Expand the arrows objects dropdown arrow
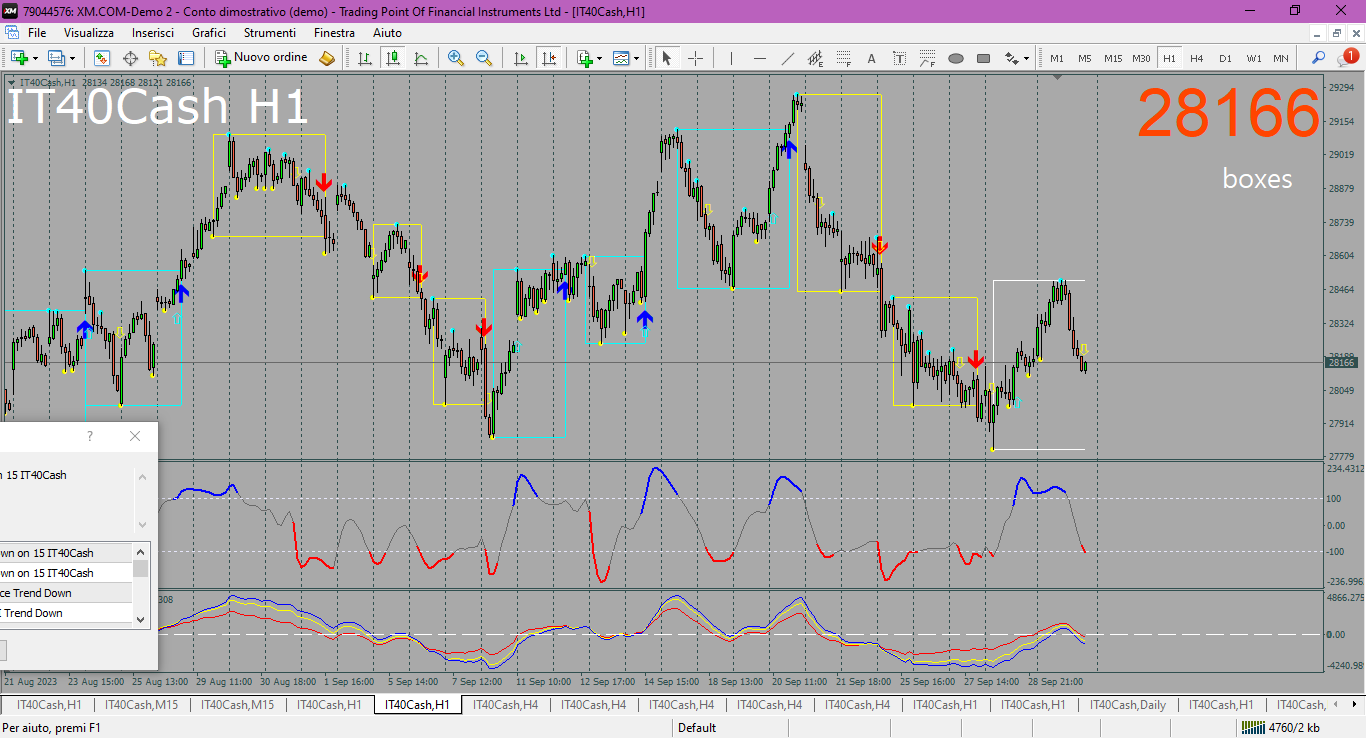 (x=1027, y=58)
